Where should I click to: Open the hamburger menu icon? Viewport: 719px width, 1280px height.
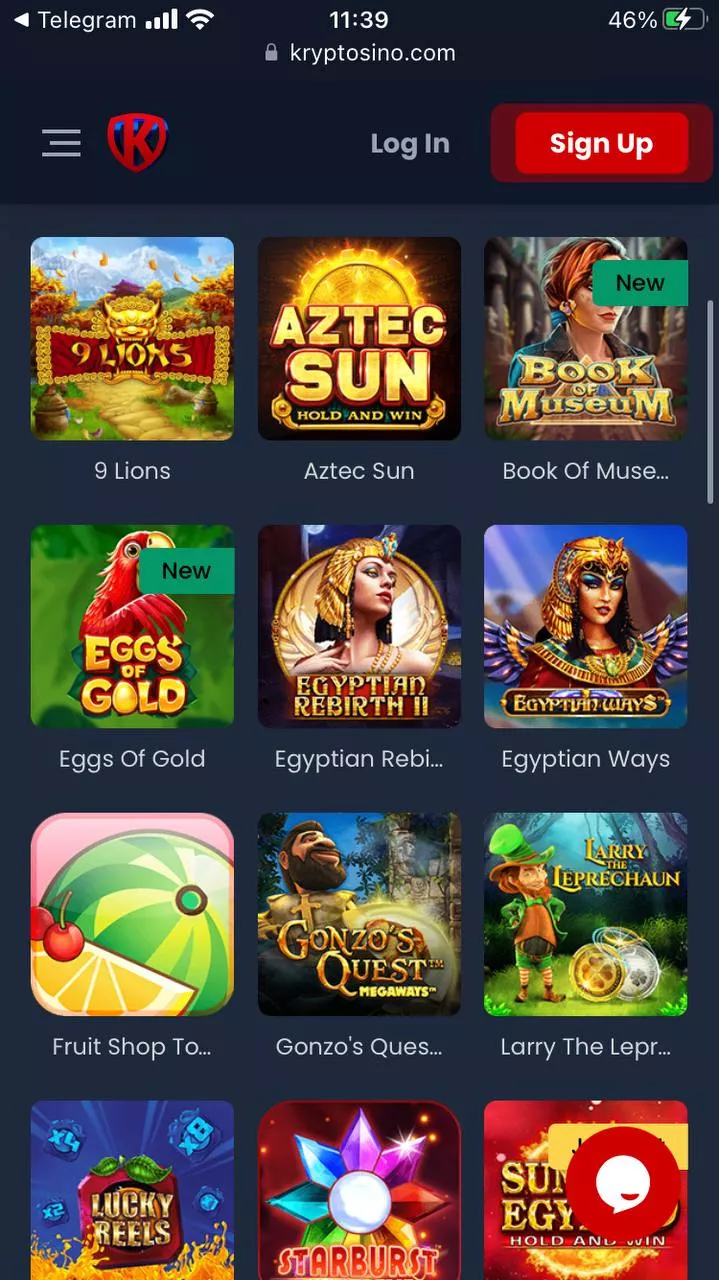61,143
